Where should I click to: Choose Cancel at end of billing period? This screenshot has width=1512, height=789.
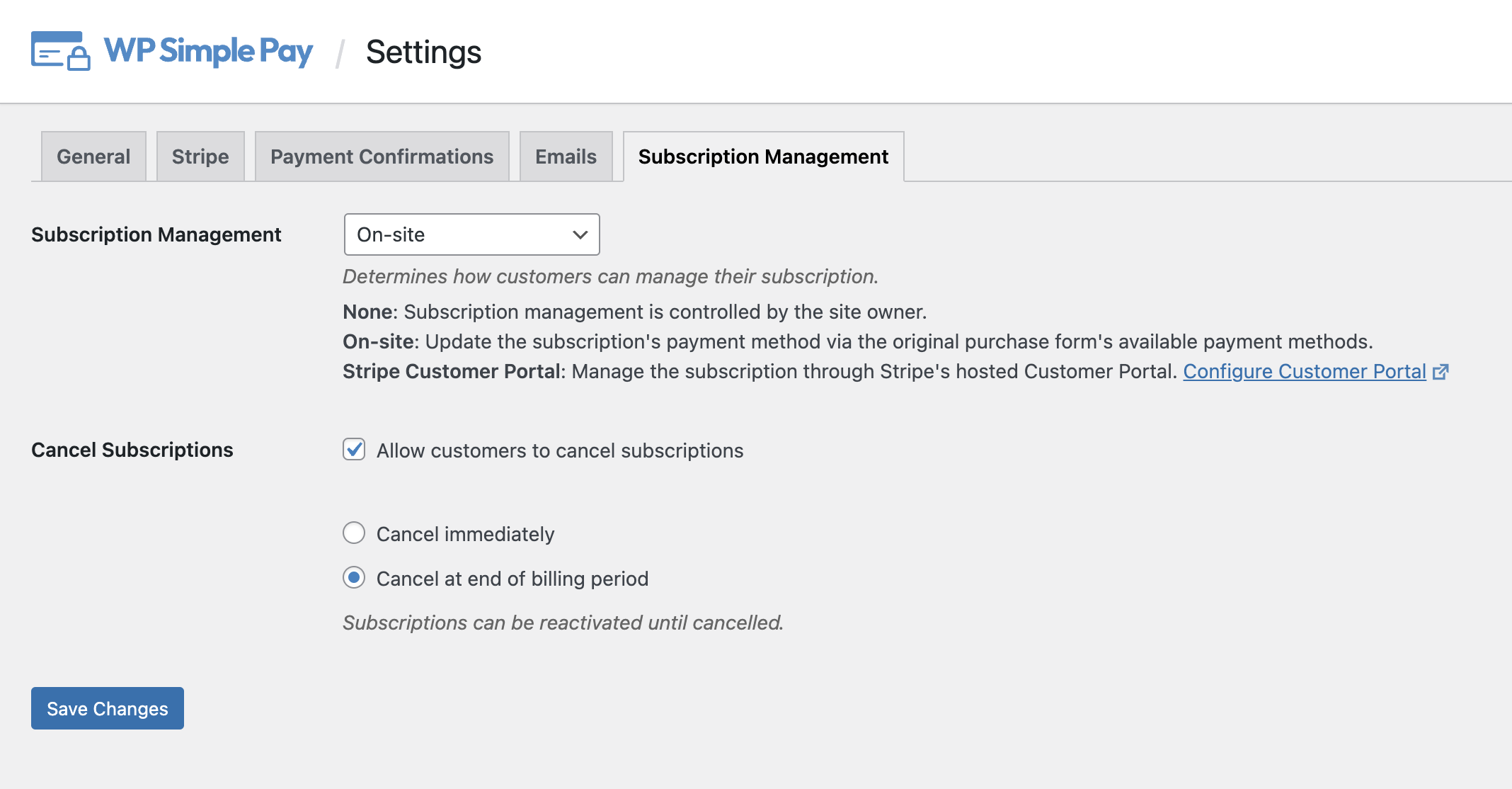pos(354,578)
